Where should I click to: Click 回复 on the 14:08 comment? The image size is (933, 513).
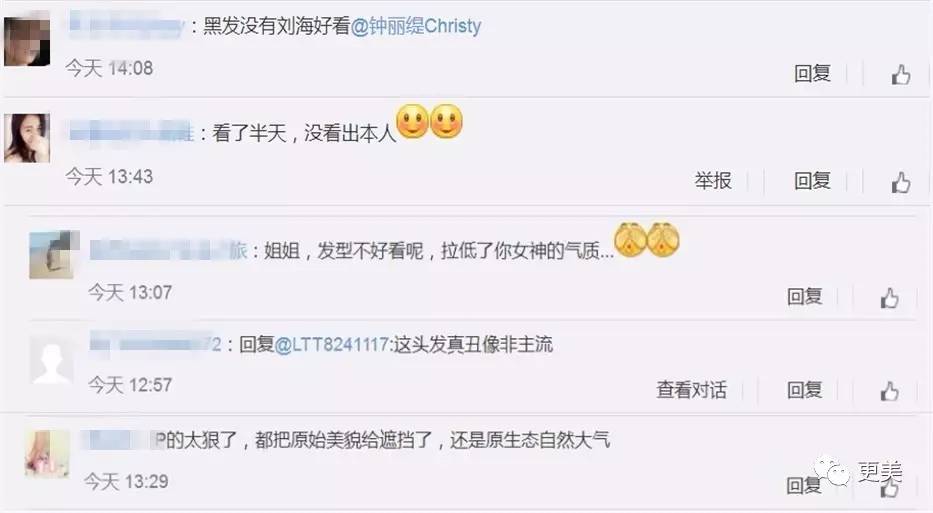[812, 73]
